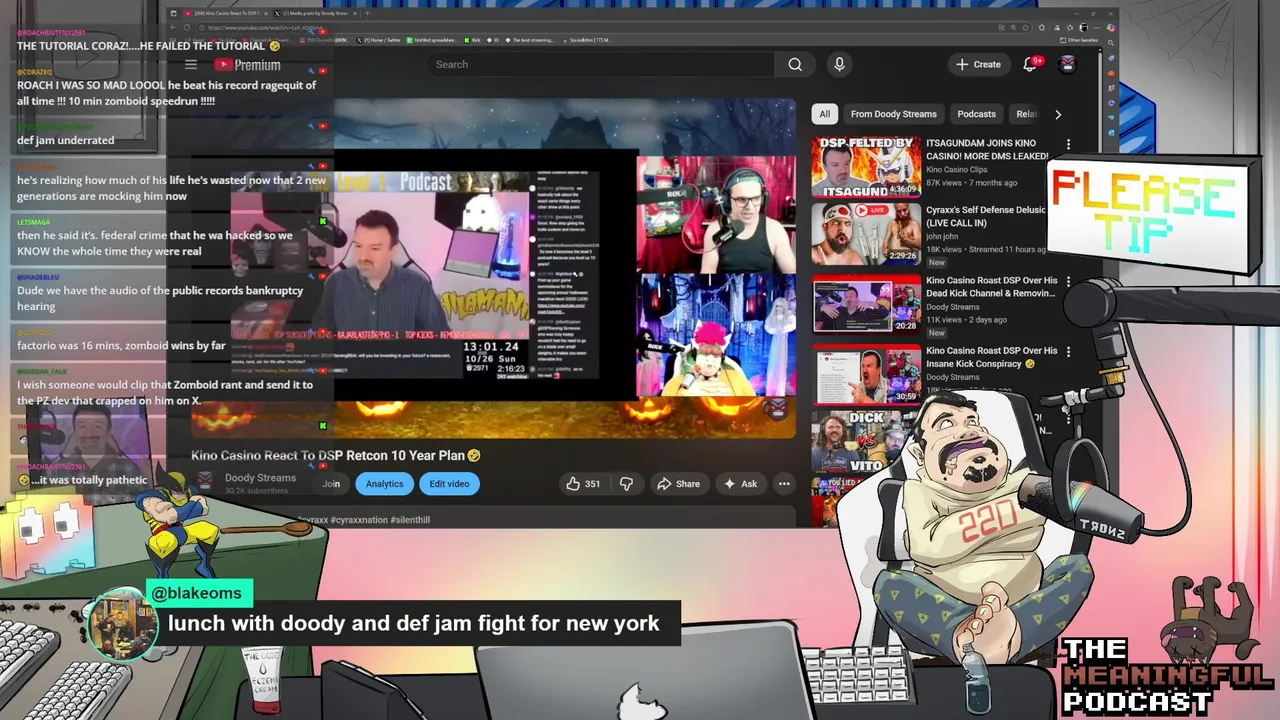
Task: Open the Doody Streams channel name link
Action: 260,478
